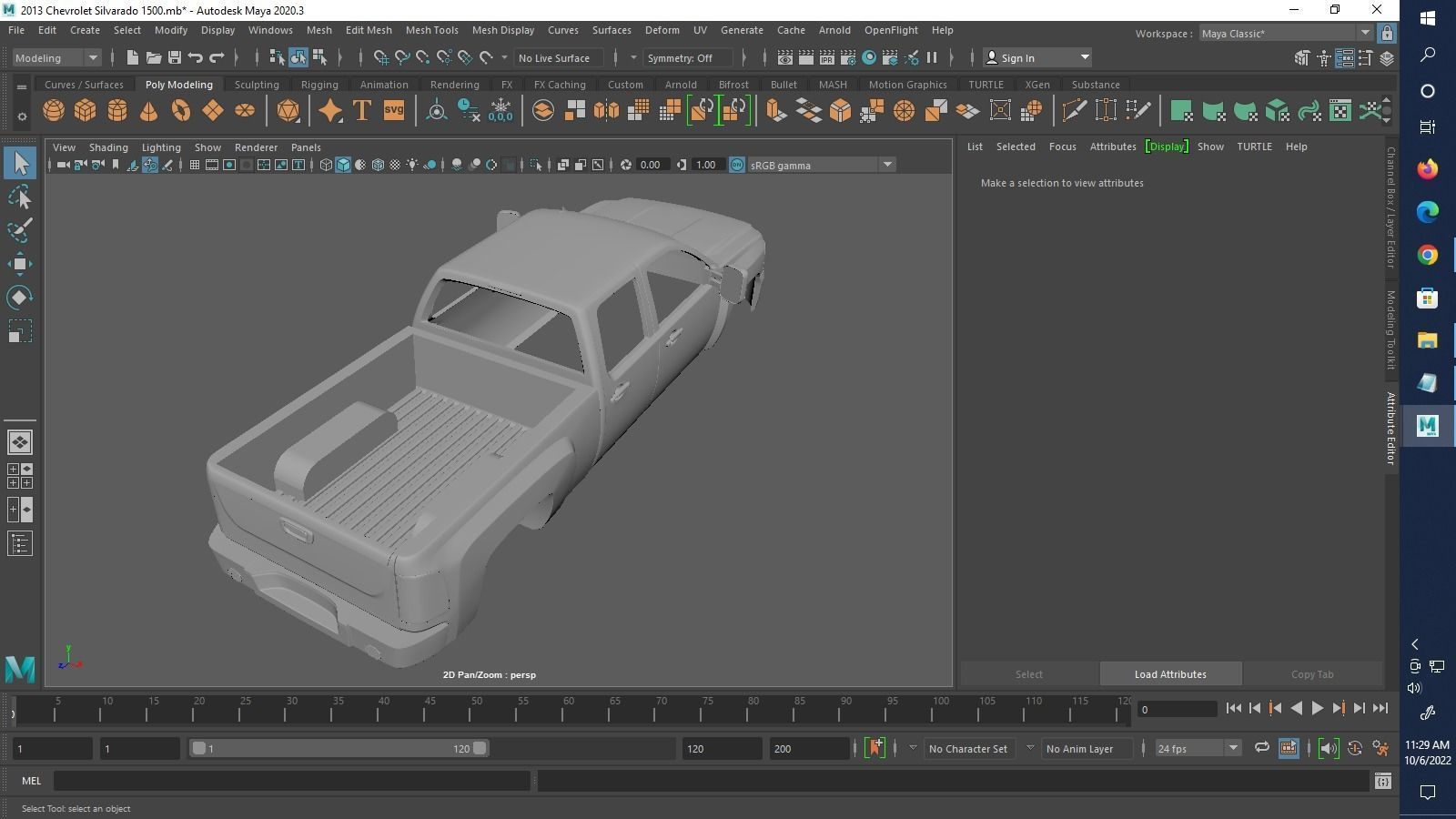Open the Attribute Editor Focus menu
Viewport: 1456px width, 819px height.
point(1062,147)
